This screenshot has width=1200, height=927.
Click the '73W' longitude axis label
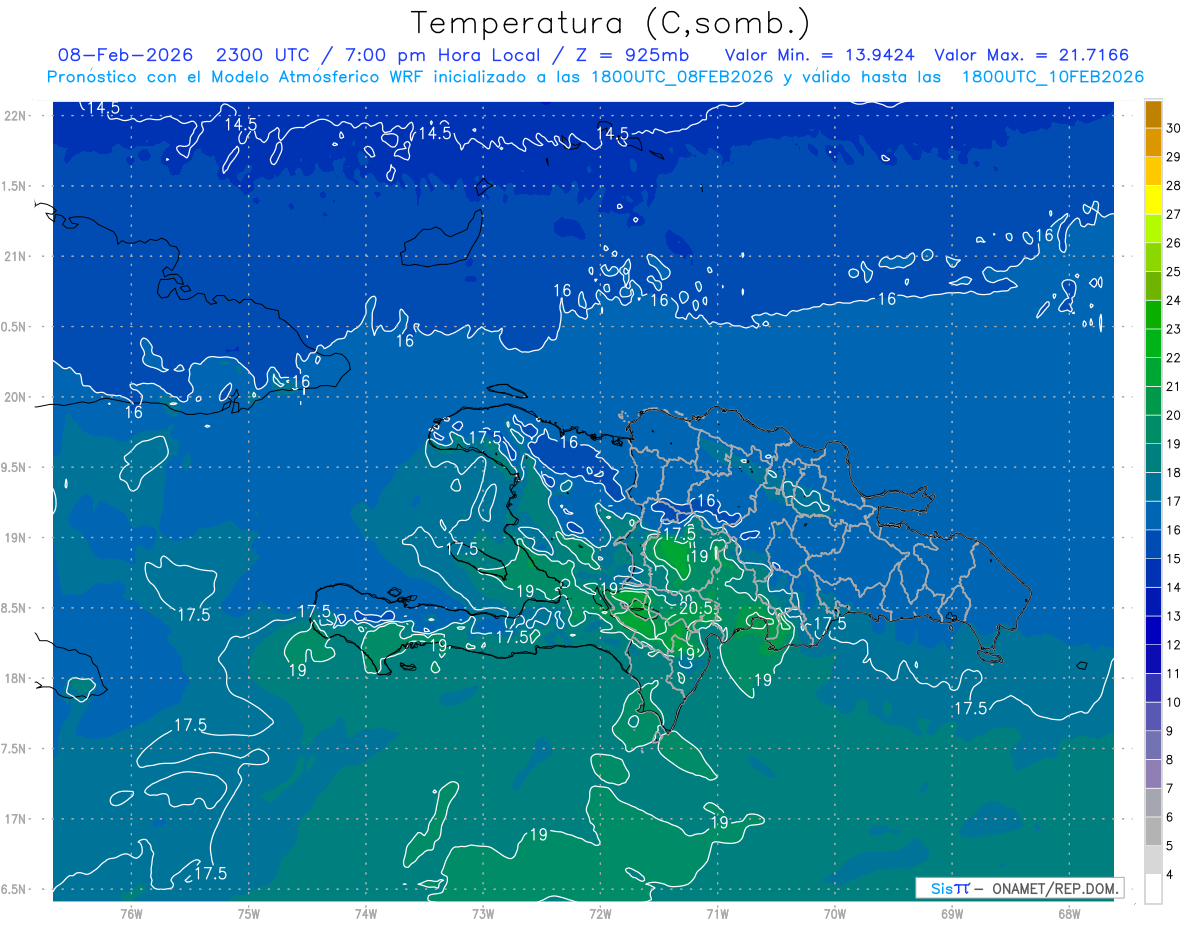click(483, 914)
